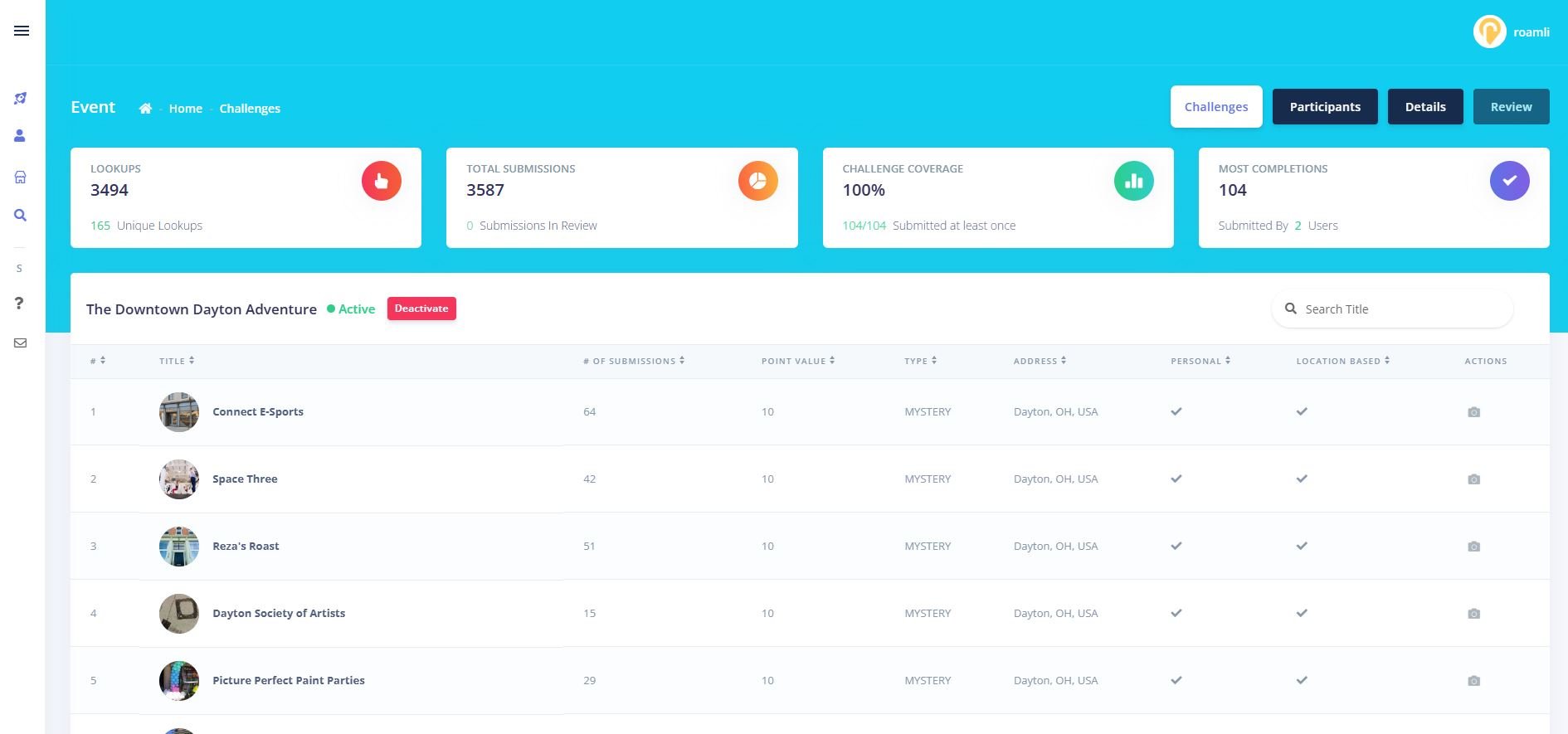Viewport: 1568px width, 734px height.
Task: Click Location Based checkmark for Reza's Roast
Action: (1302, 546)
